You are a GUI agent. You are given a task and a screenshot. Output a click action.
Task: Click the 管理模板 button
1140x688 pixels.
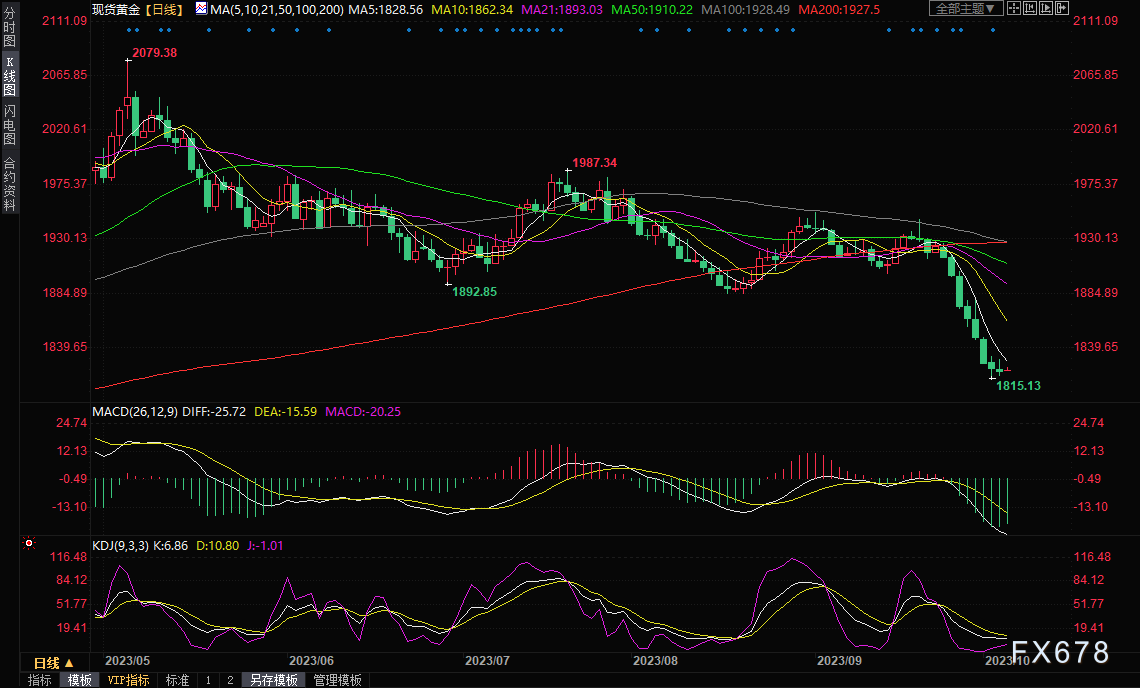tap(337, 680)
